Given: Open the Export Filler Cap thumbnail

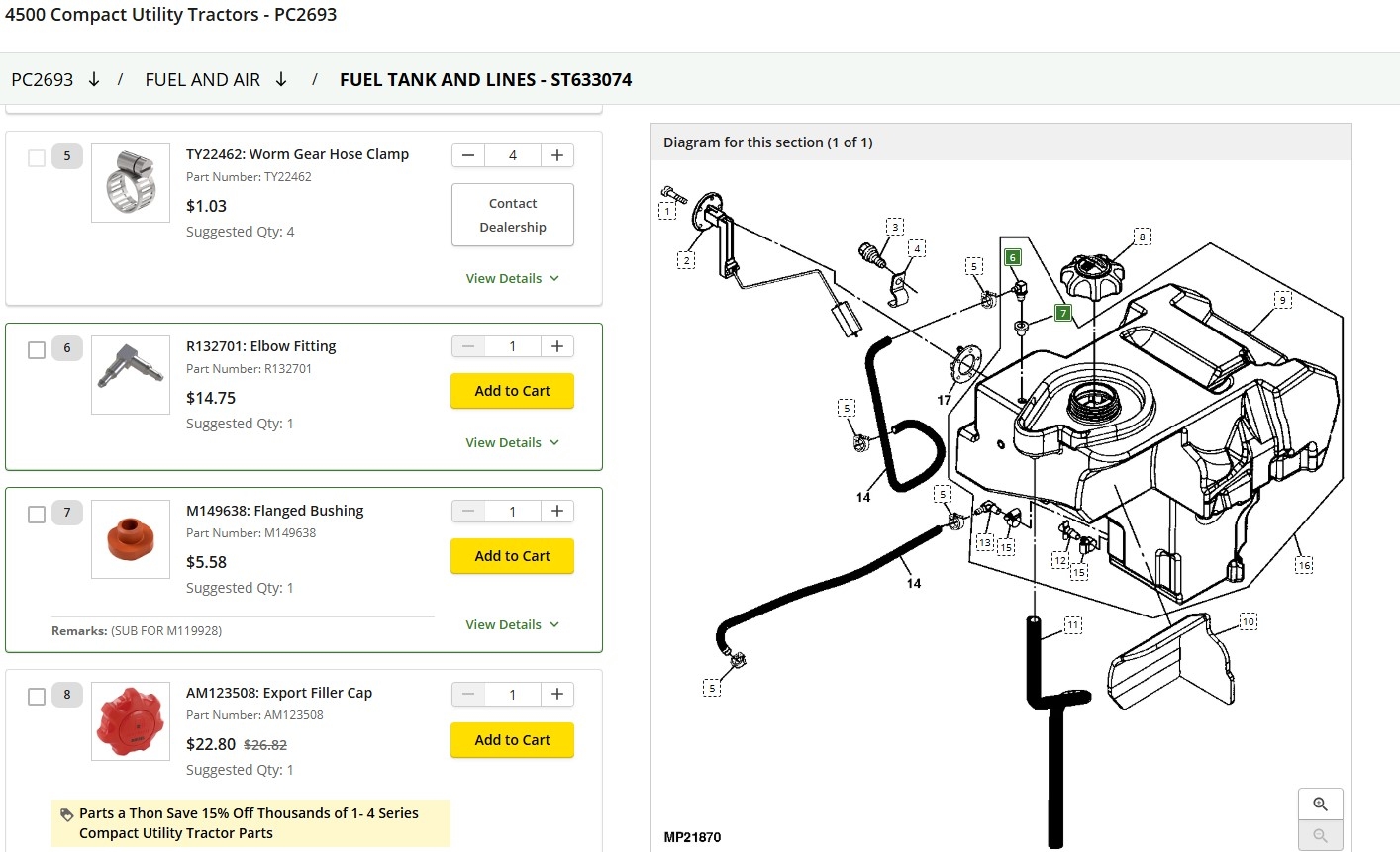Looking at the screenshot, I should (x=131, y=721).
